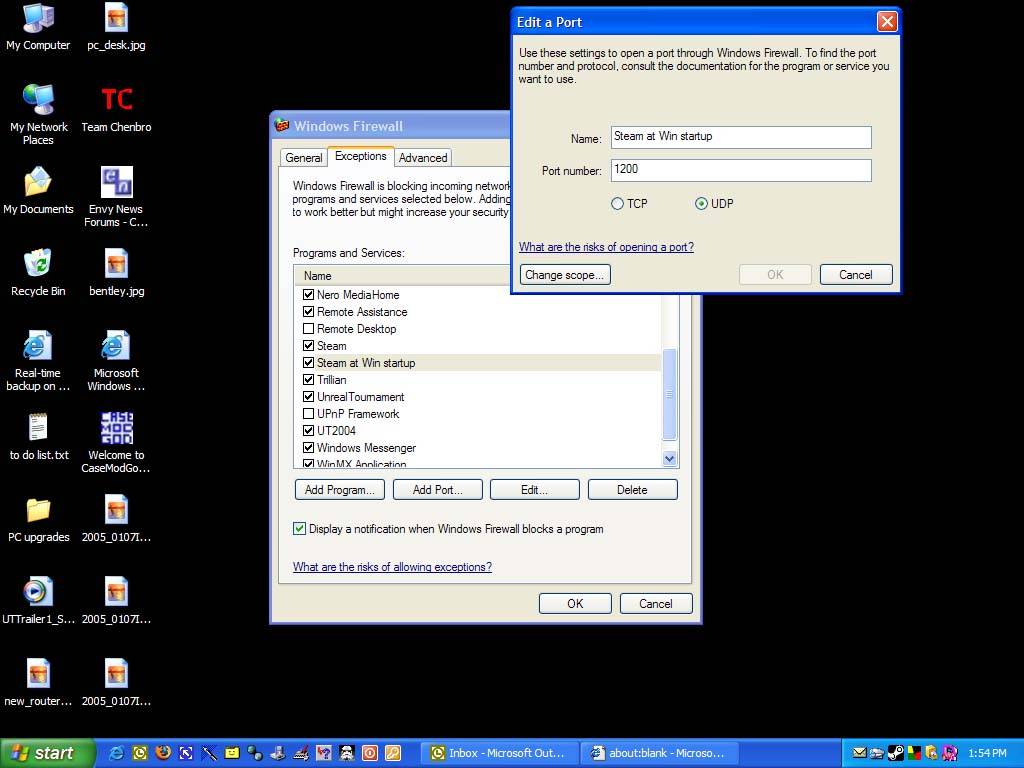This screenshot has width=1024, height=768.
Task: Confirm Windows Firewall settings with its OK button
Action: (x=575, y=603)
